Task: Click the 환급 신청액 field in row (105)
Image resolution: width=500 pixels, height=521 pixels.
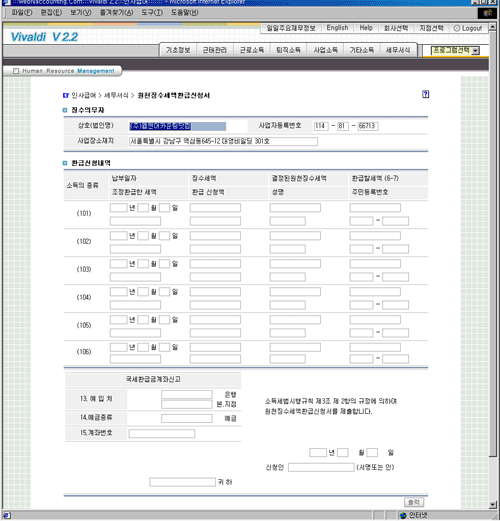Action: pyautogui.click(x=215, y=333)
